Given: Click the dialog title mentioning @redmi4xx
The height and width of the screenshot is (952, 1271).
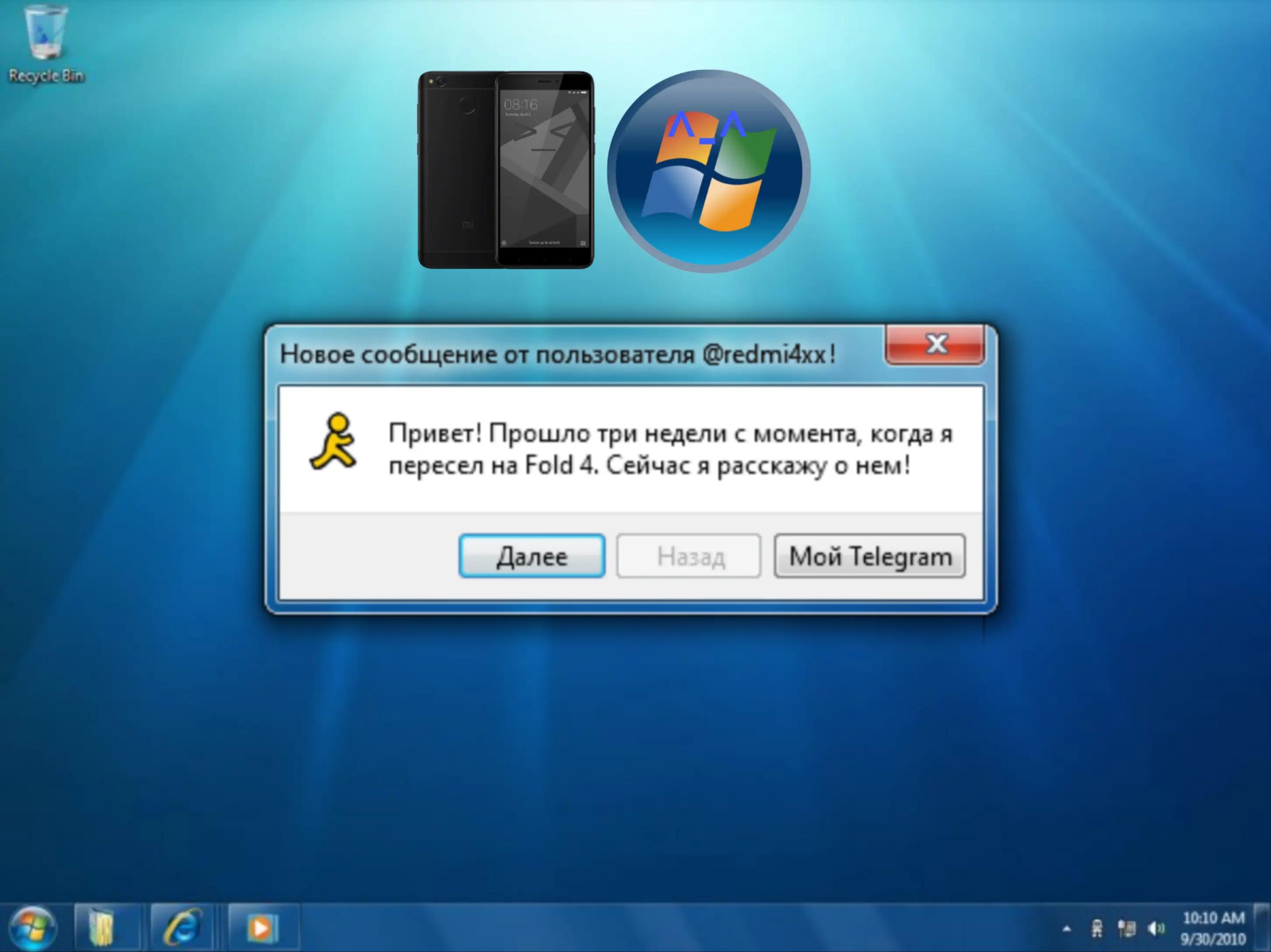Looking at the screenshot, I should click(557, 354).
